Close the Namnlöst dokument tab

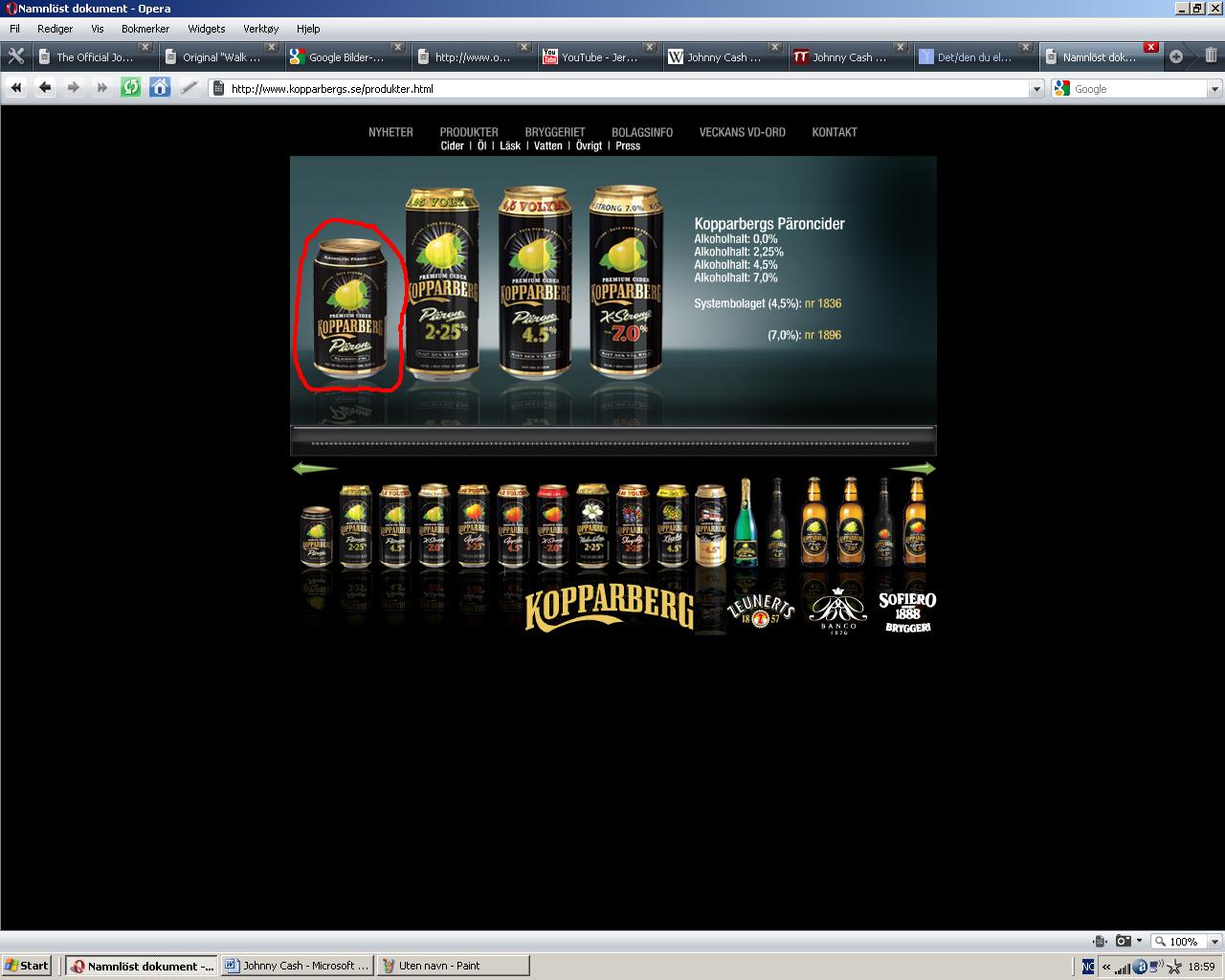coord(1151,47)
